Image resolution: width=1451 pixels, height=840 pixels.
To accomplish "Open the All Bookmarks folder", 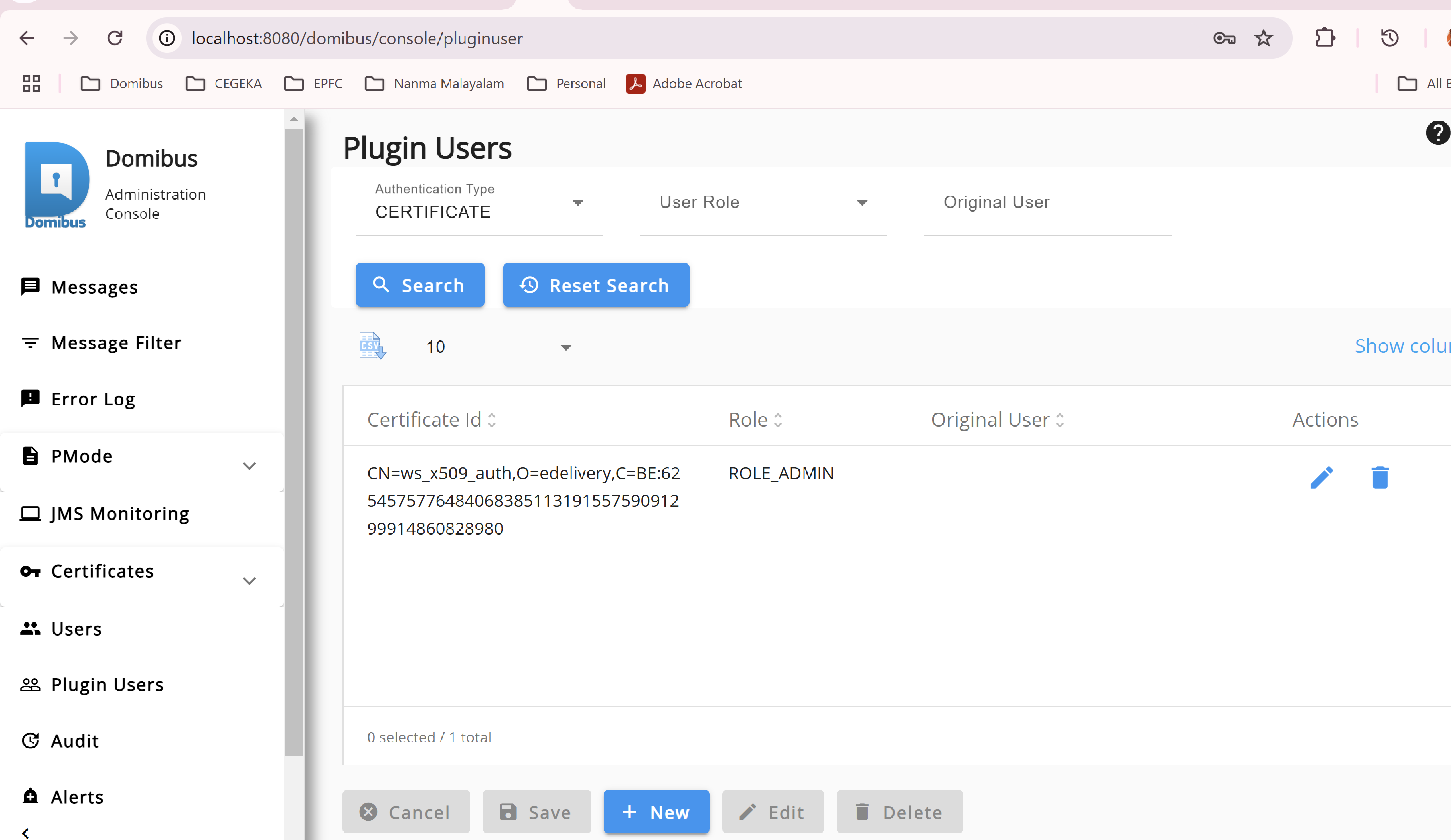I will click(1424, 84).
